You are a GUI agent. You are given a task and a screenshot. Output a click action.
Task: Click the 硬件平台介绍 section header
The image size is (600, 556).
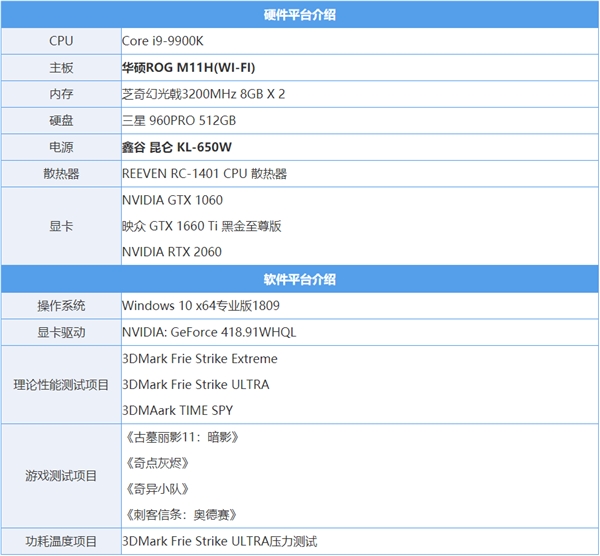300,14
